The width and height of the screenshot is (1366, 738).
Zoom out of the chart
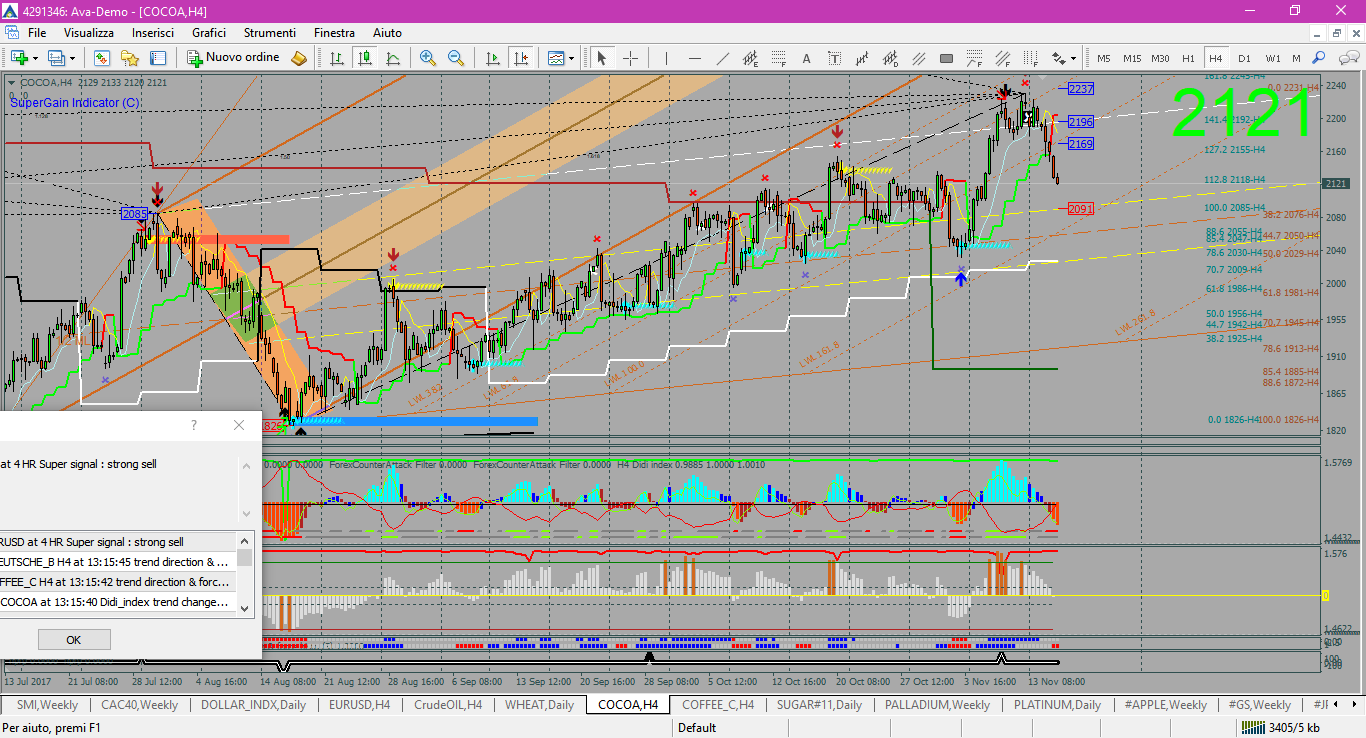click(x=456, y=58)
